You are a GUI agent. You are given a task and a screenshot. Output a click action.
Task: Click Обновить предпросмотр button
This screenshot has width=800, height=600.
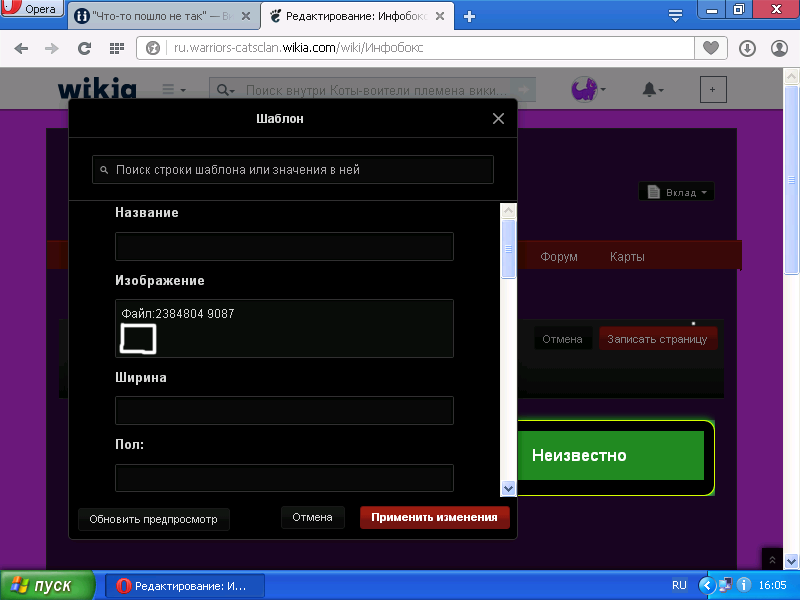[154, 519]
